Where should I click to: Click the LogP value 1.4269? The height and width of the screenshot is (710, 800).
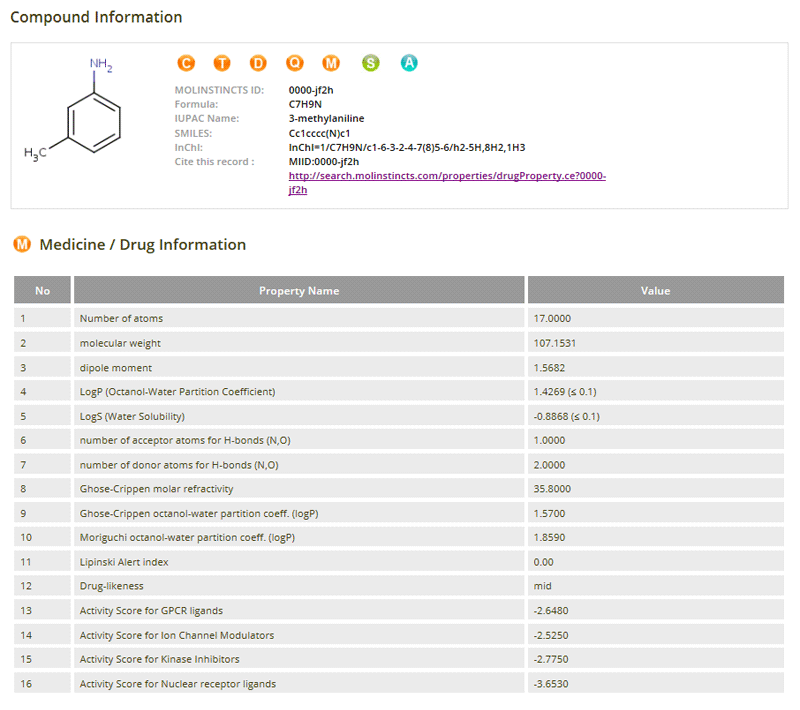click(x=565, y=392)
